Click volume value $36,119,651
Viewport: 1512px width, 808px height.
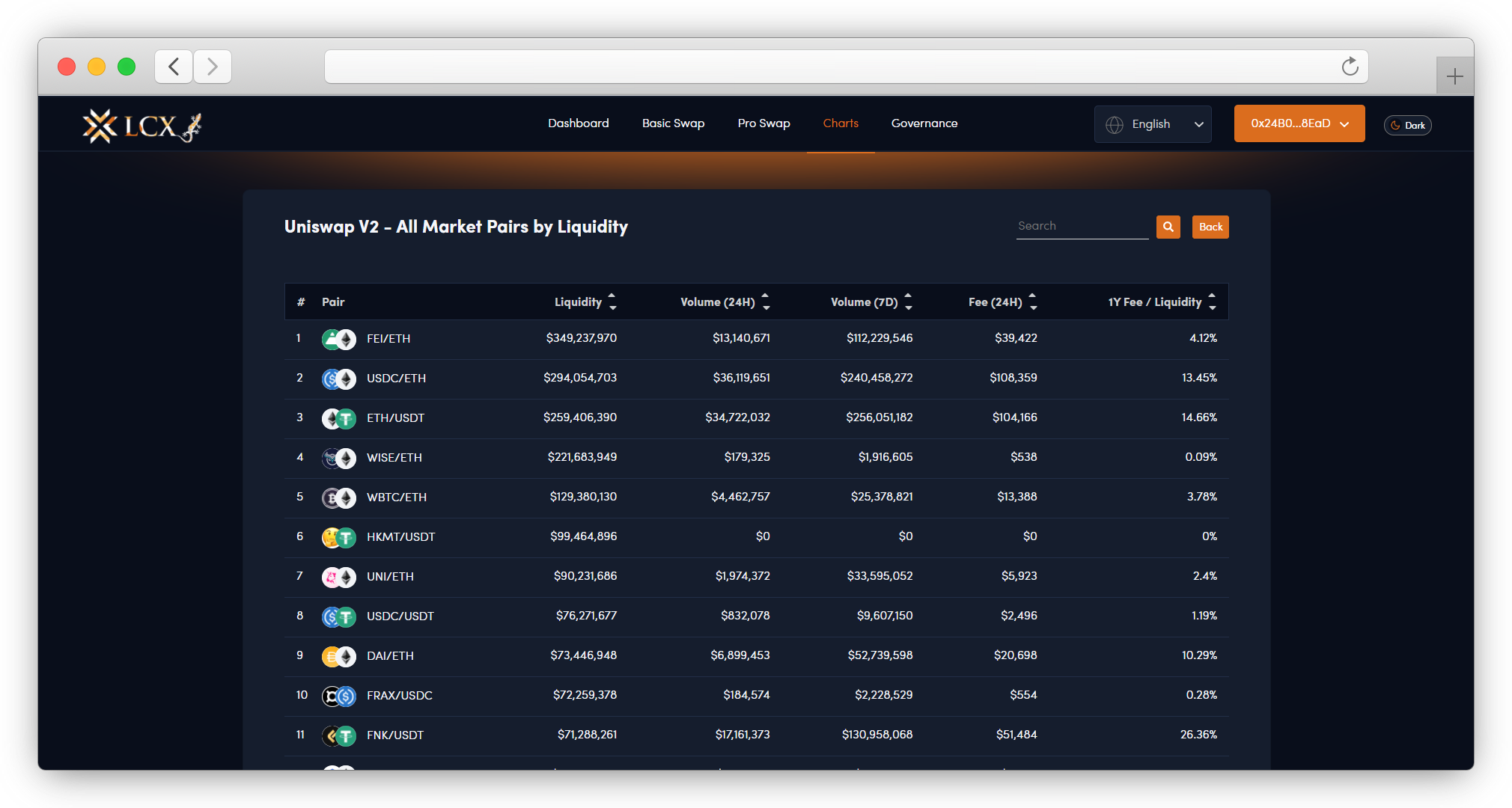(741, 378)
